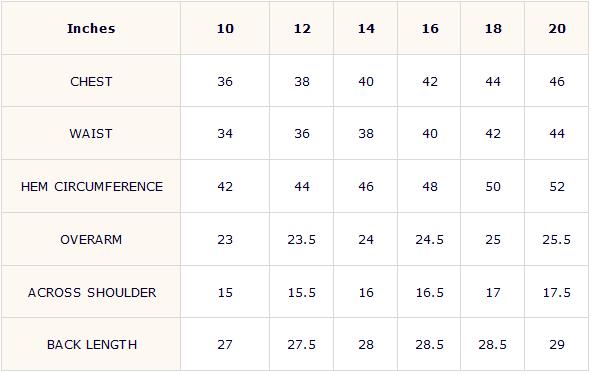Select the size 14 column header
This screenshot has width=592, height=374.
pos(366,29)
